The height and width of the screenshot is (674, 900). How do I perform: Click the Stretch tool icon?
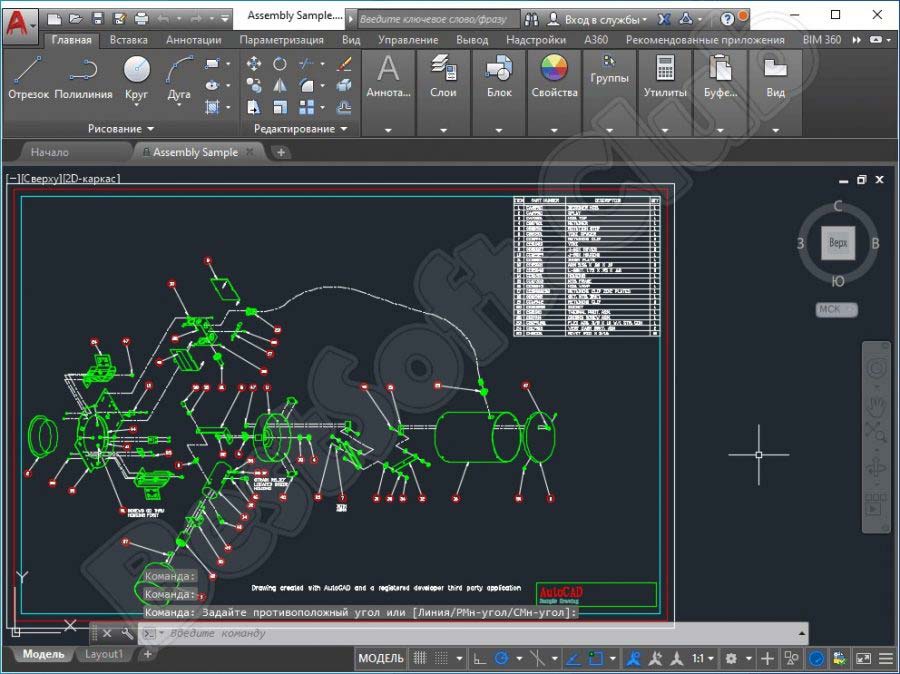[x=254, y=107]
